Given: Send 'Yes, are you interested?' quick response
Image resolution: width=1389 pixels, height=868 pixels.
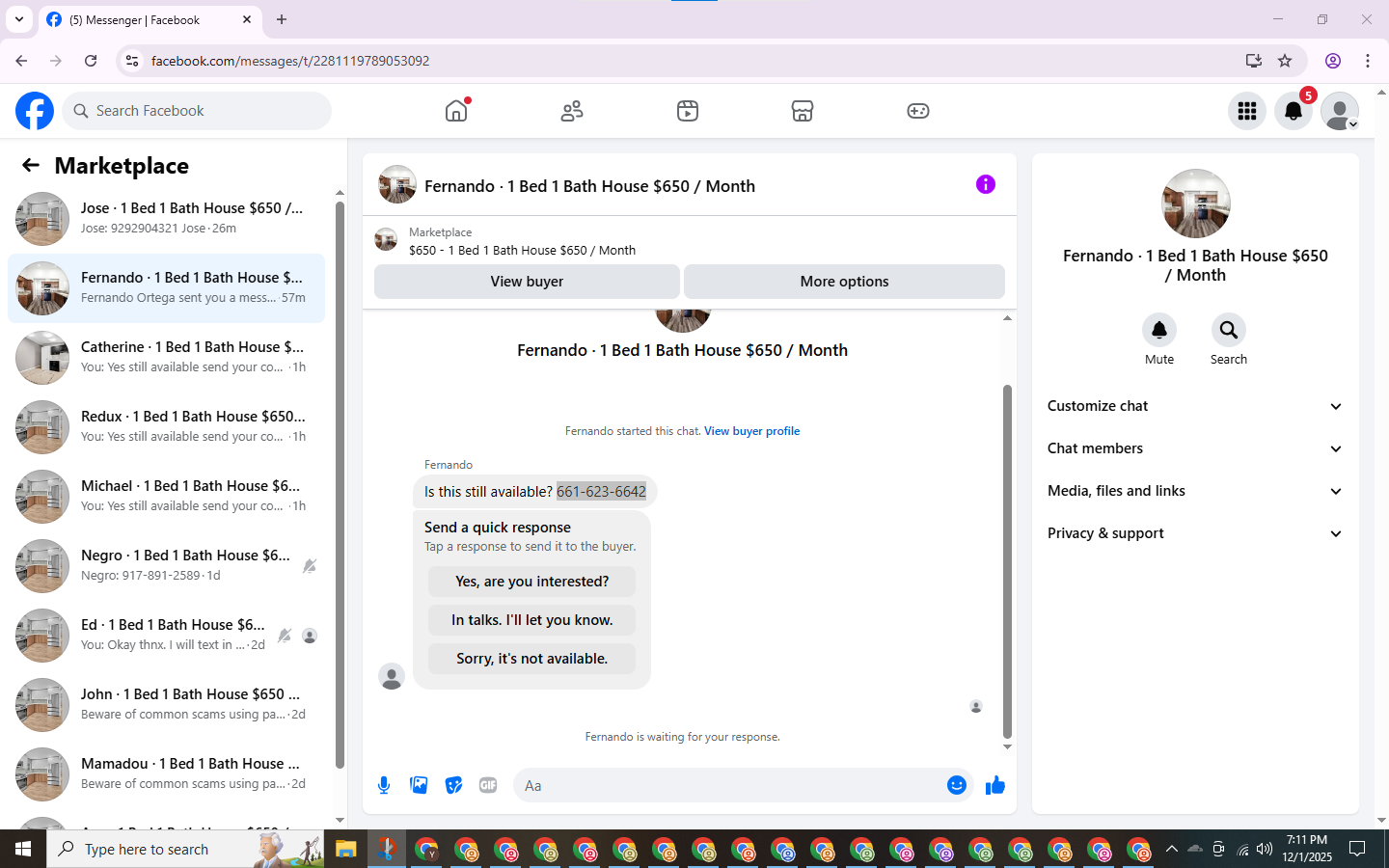Looking at the screenshot, I should click(x=531, y=582).
